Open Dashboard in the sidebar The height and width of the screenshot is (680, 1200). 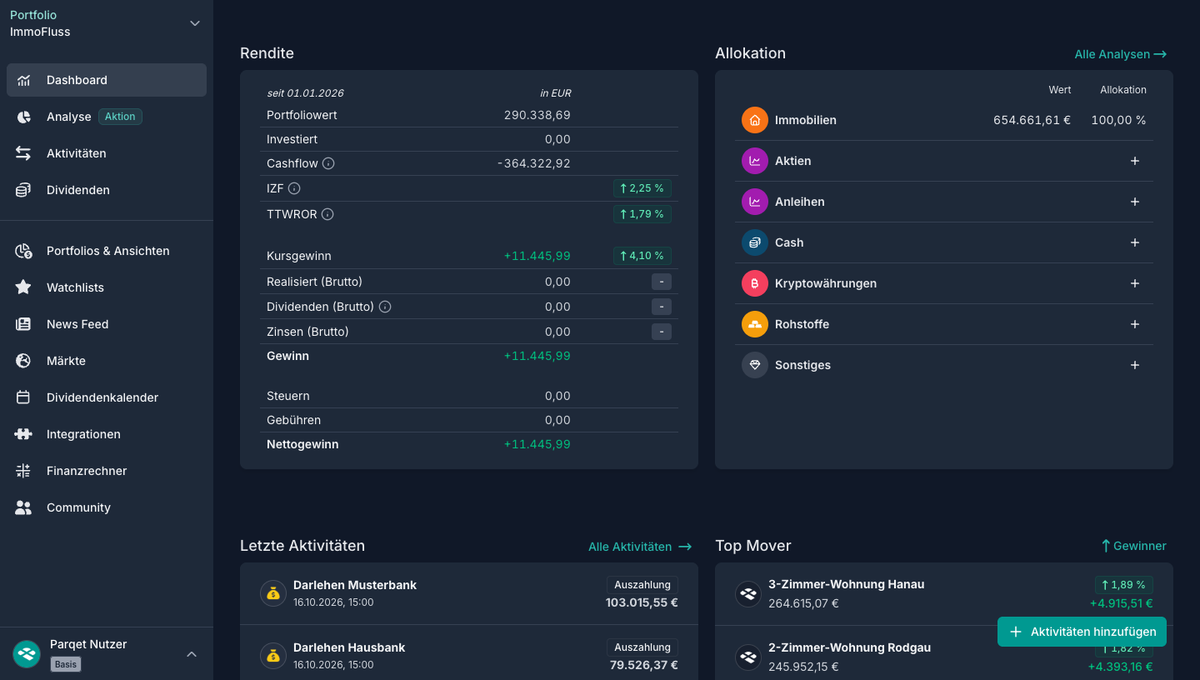tap(106, 80)
